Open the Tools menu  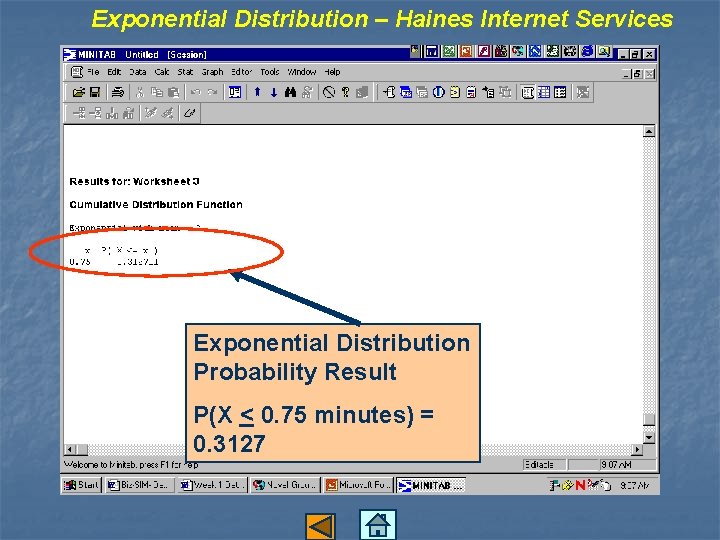click(270, 72)
